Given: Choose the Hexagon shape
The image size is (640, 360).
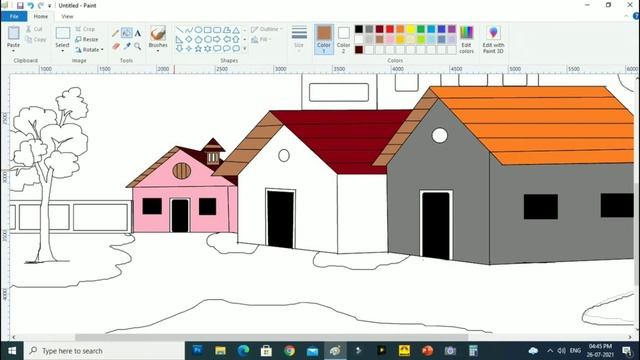Looking at the screenshot, I should click(x=207, y=40).
